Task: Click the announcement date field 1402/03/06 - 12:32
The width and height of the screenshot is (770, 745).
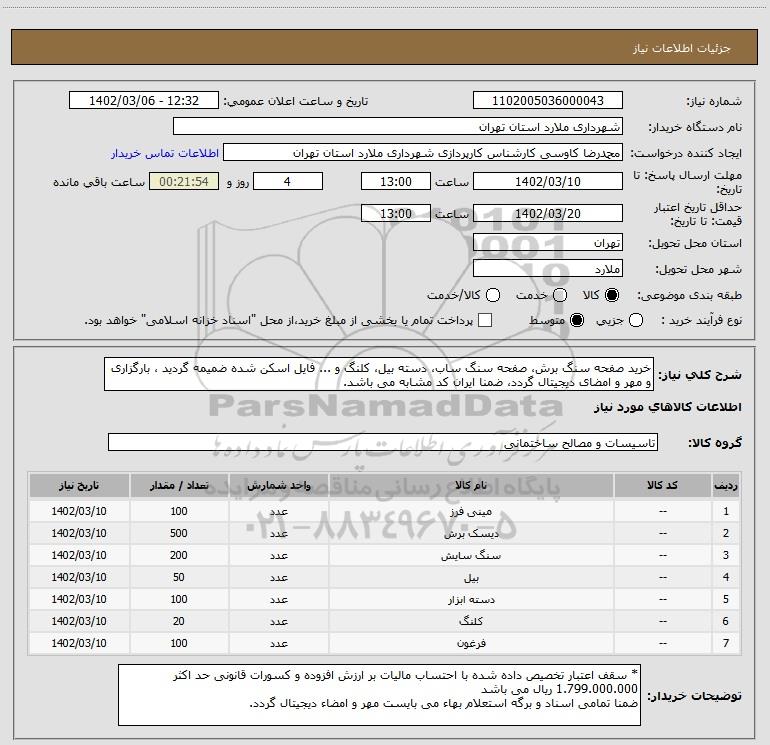Action: point(144,101)
